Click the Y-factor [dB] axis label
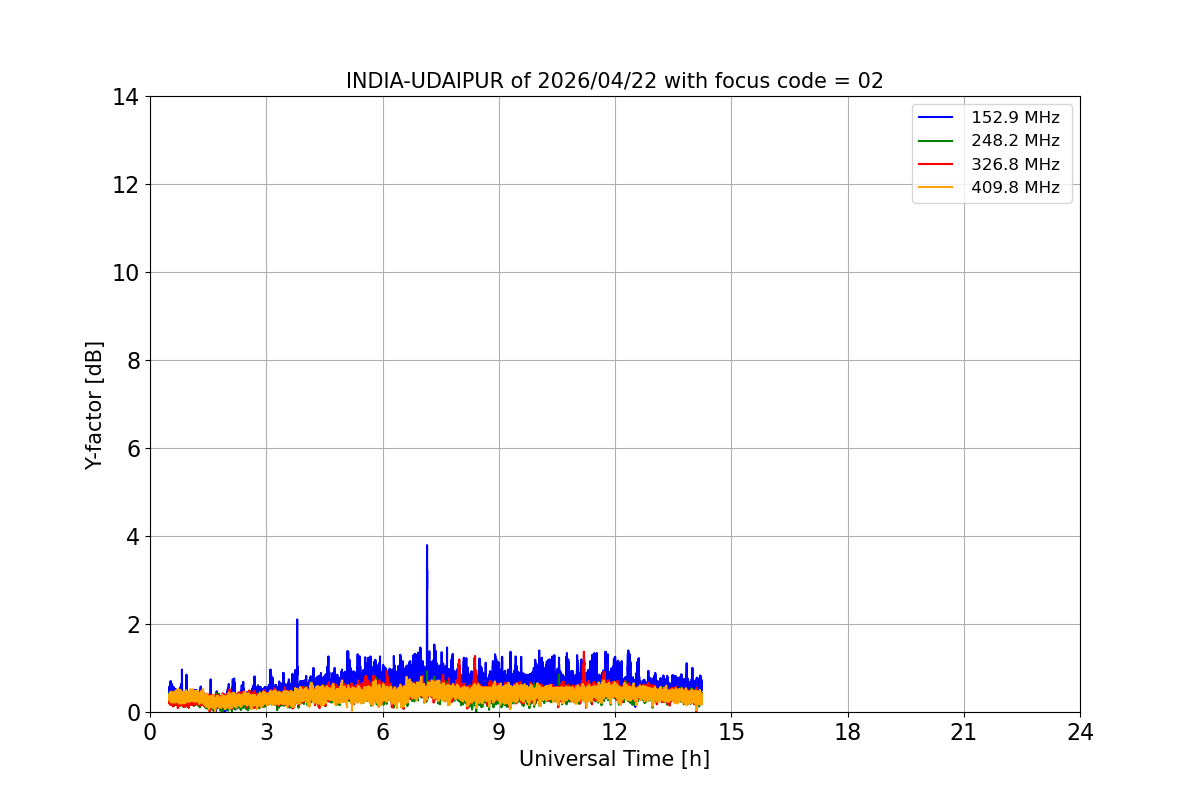 coord(94,405)
